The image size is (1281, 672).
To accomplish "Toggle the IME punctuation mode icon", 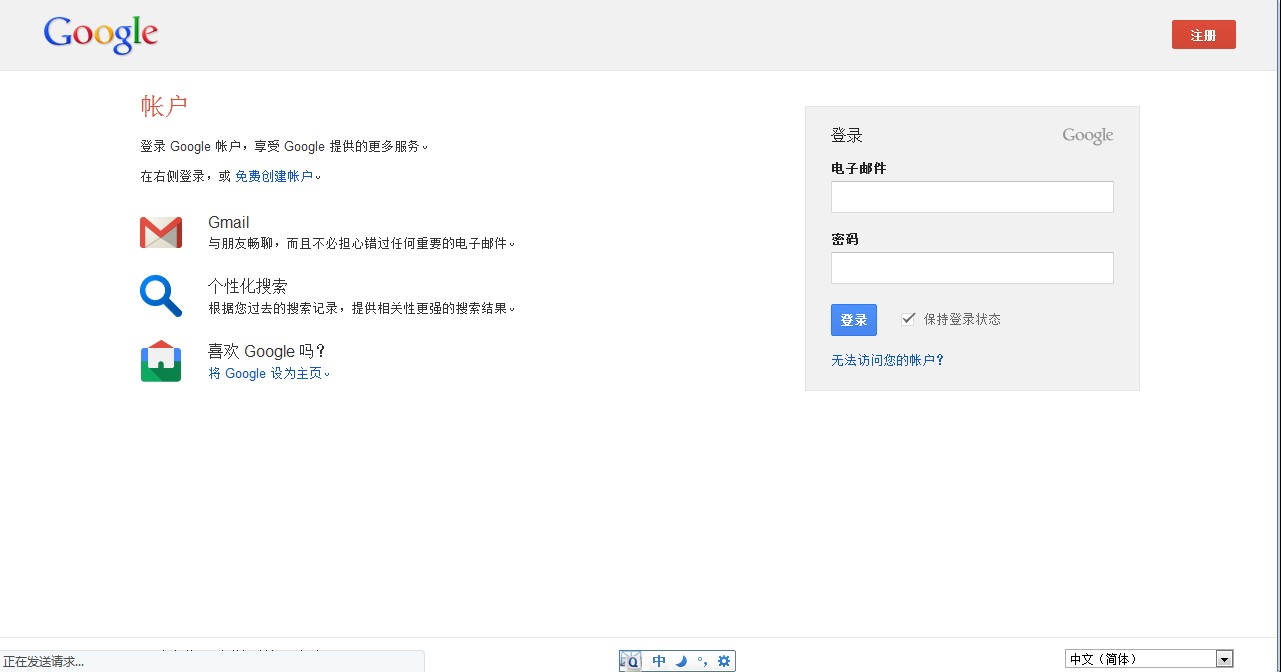I will (702, 661).
